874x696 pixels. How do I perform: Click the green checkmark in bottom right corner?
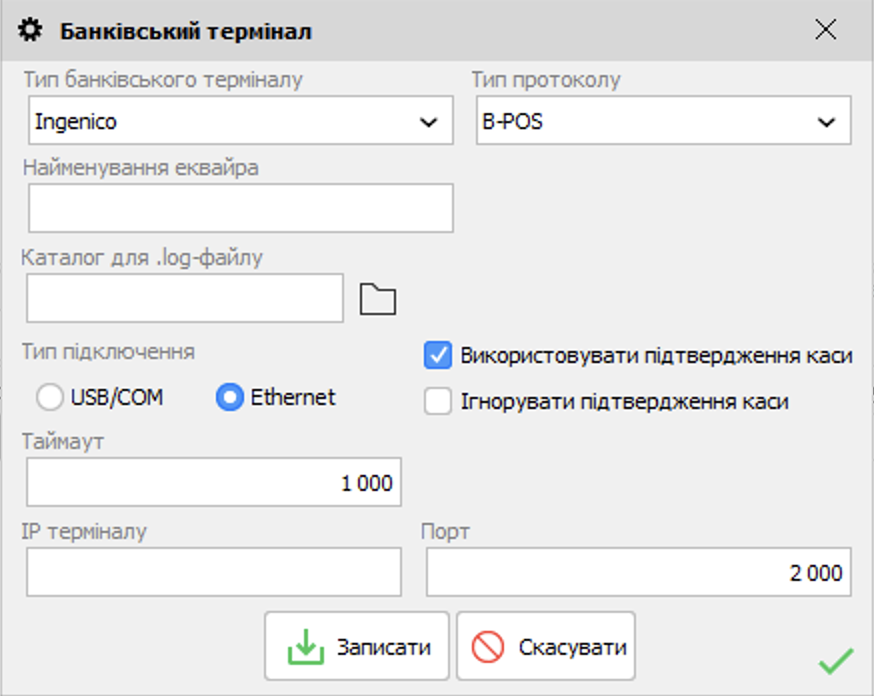tap(836, 660)
